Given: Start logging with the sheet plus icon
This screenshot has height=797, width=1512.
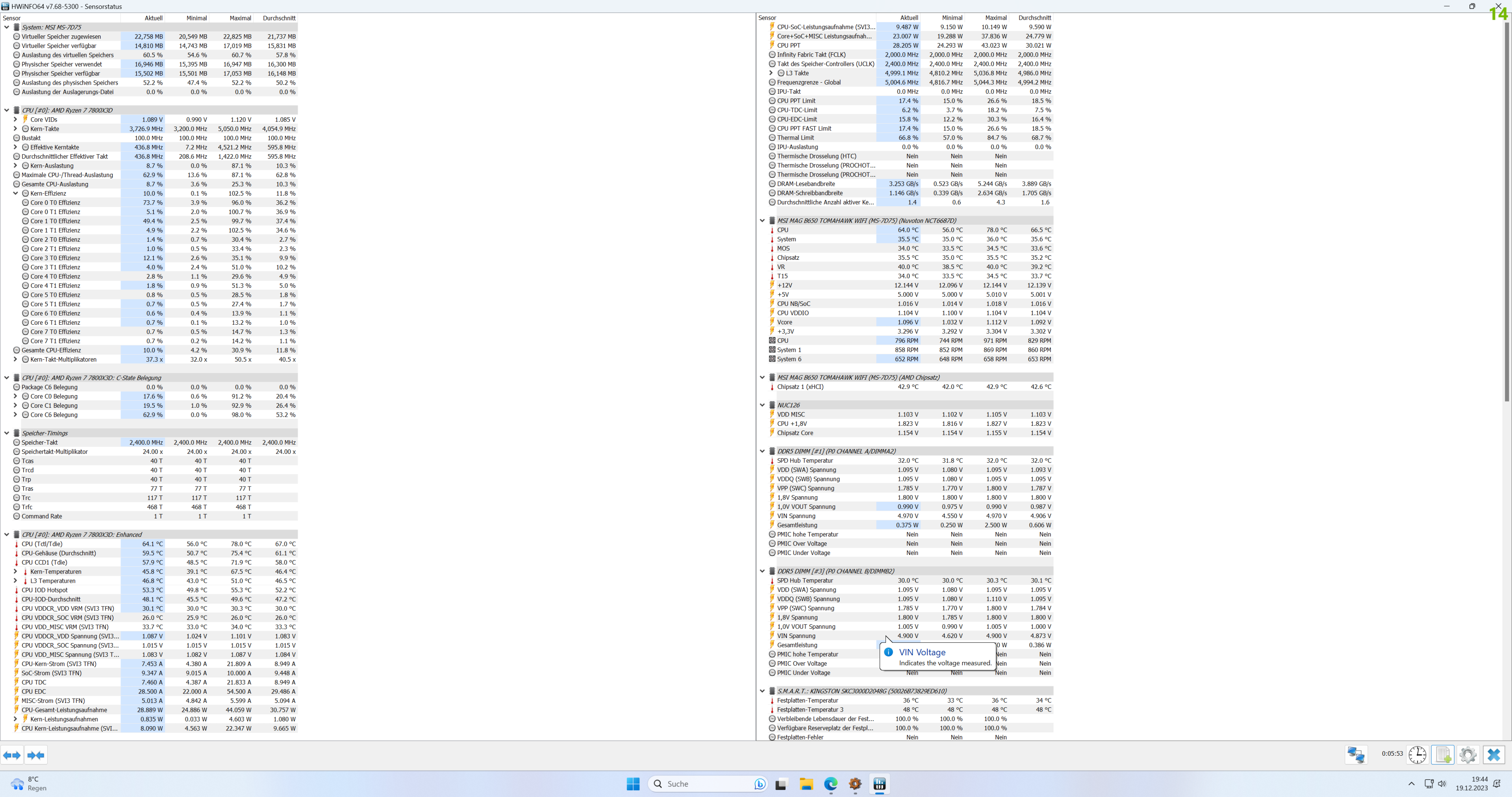Looking at the screenshot, I should (x=1443, y=755).
